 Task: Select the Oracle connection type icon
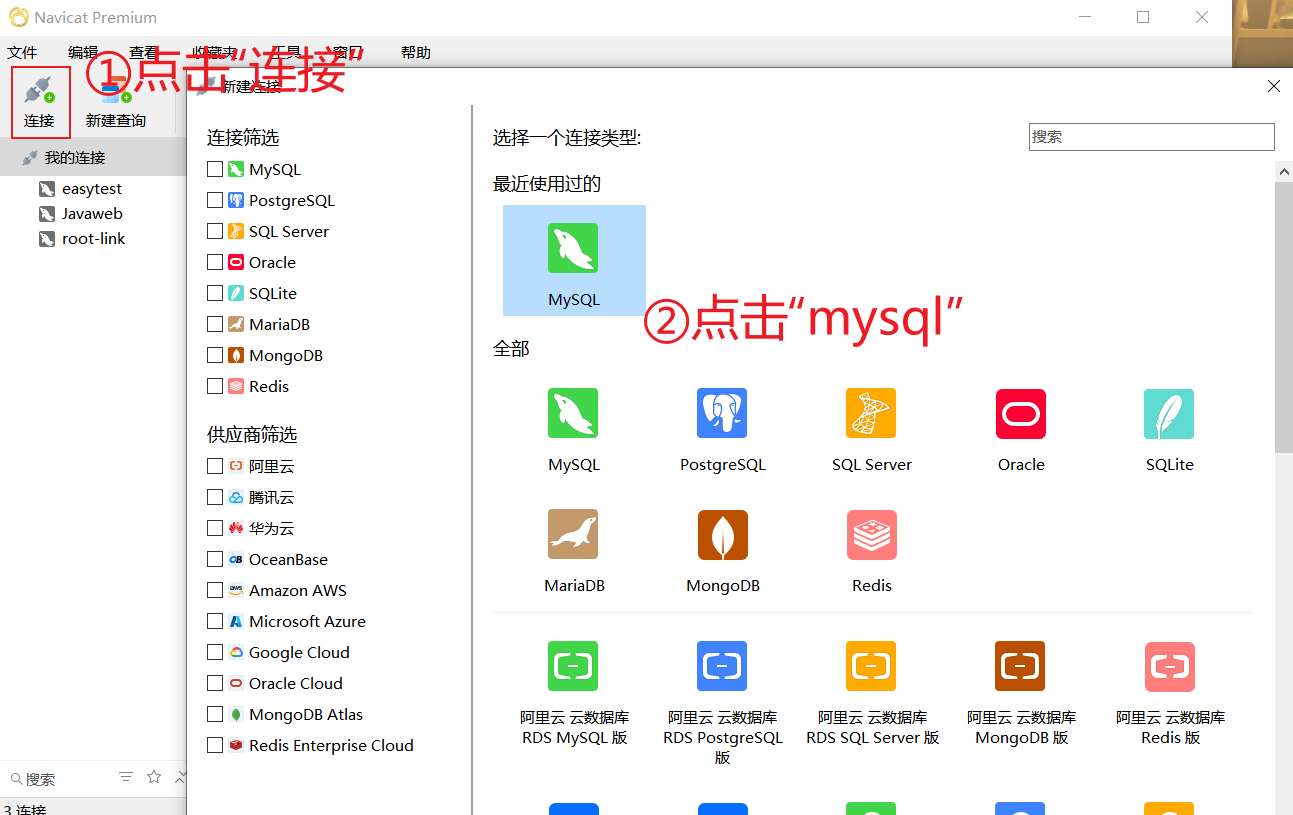1021,413
